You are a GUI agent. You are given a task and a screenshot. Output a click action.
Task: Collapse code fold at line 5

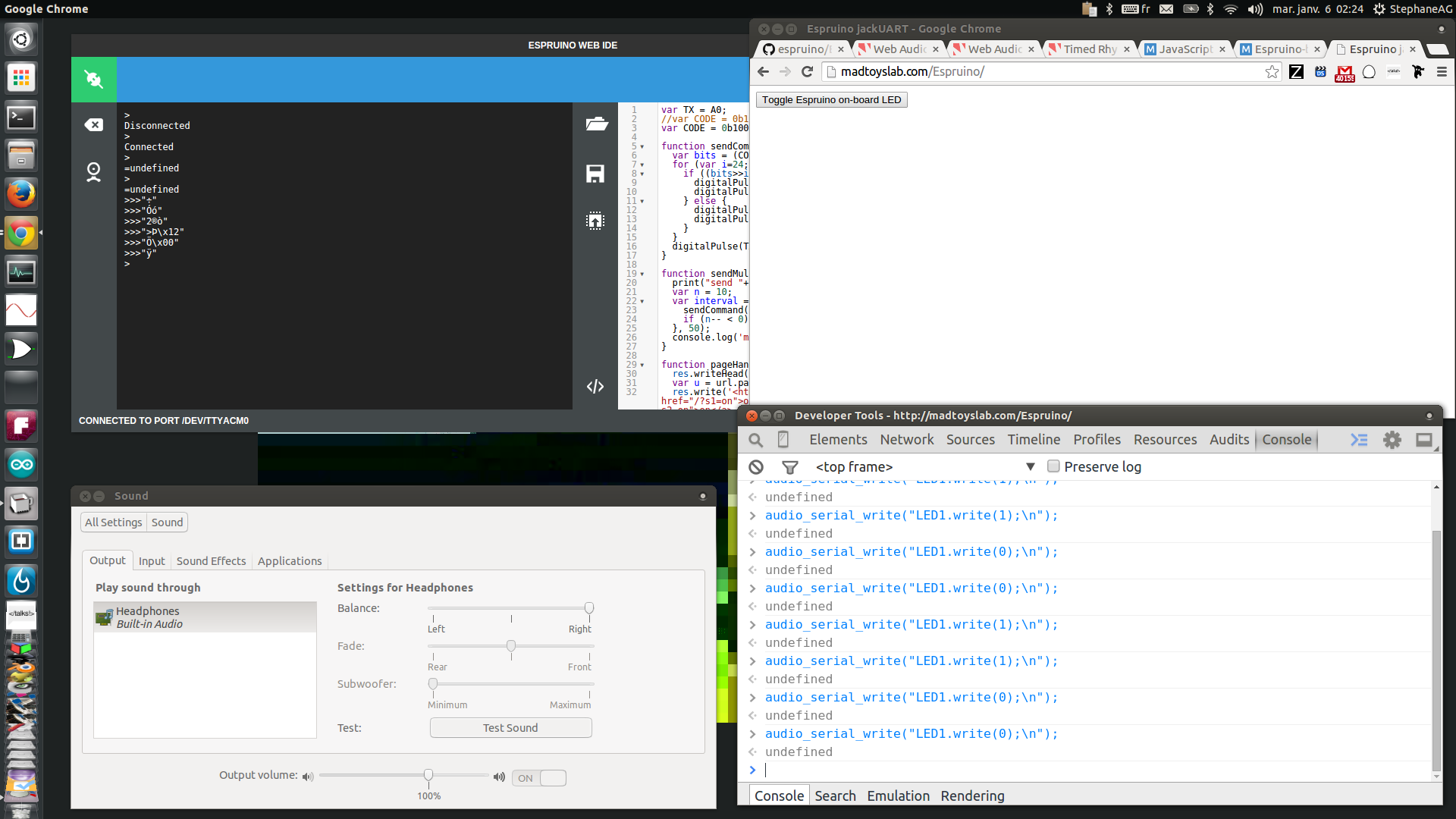pos(642,146)
